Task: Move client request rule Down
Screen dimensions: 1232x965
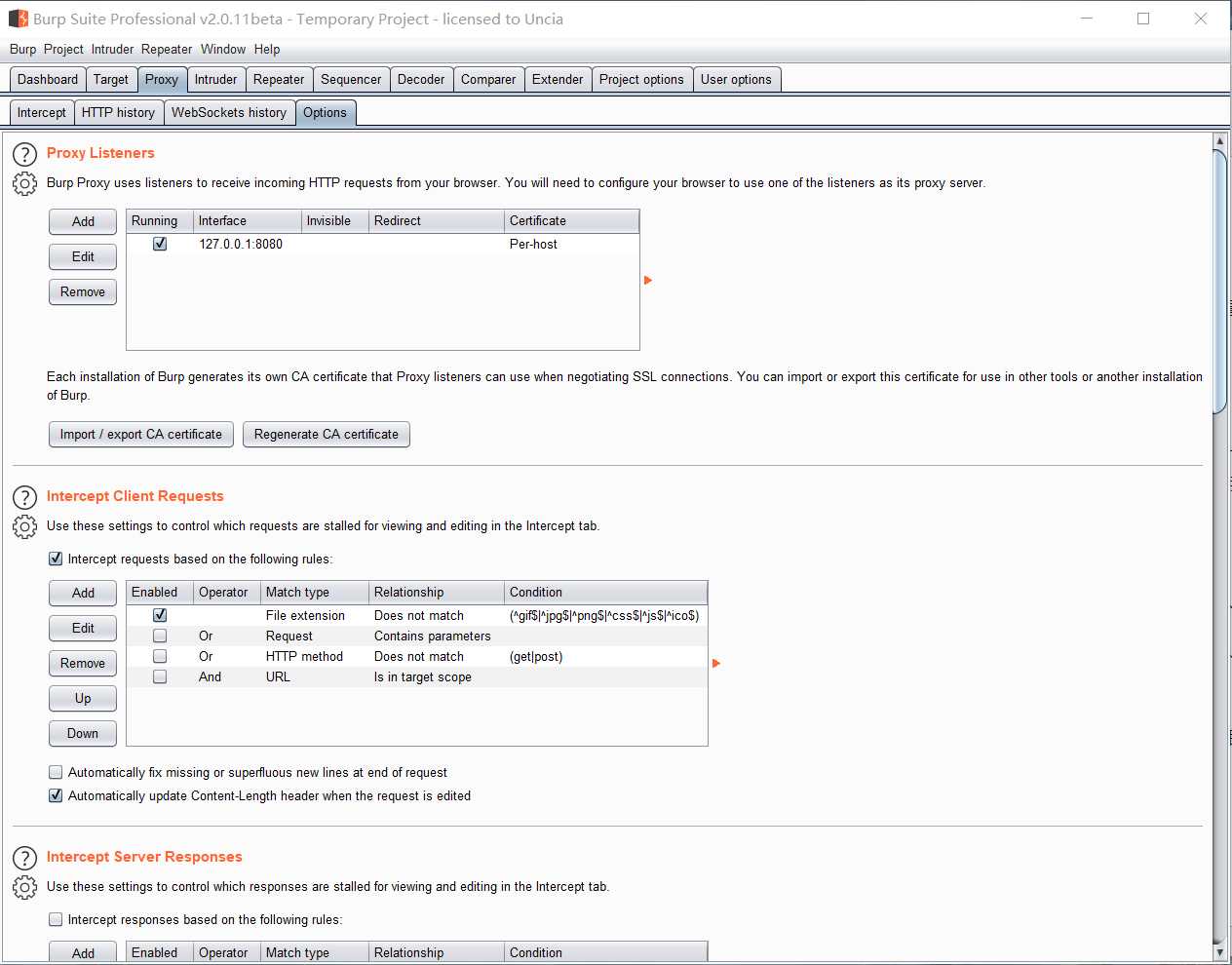Action: click(x=83, y=733)
